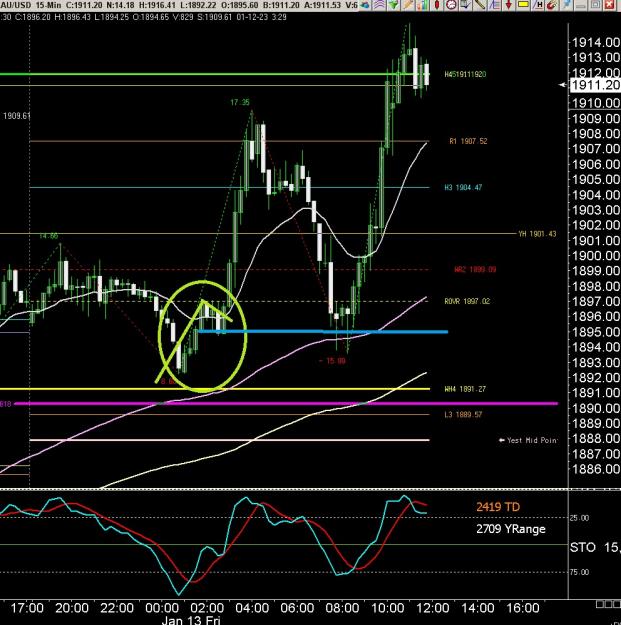
Task: Click the L3 1889.57 level label
Action: click(463, 415)
